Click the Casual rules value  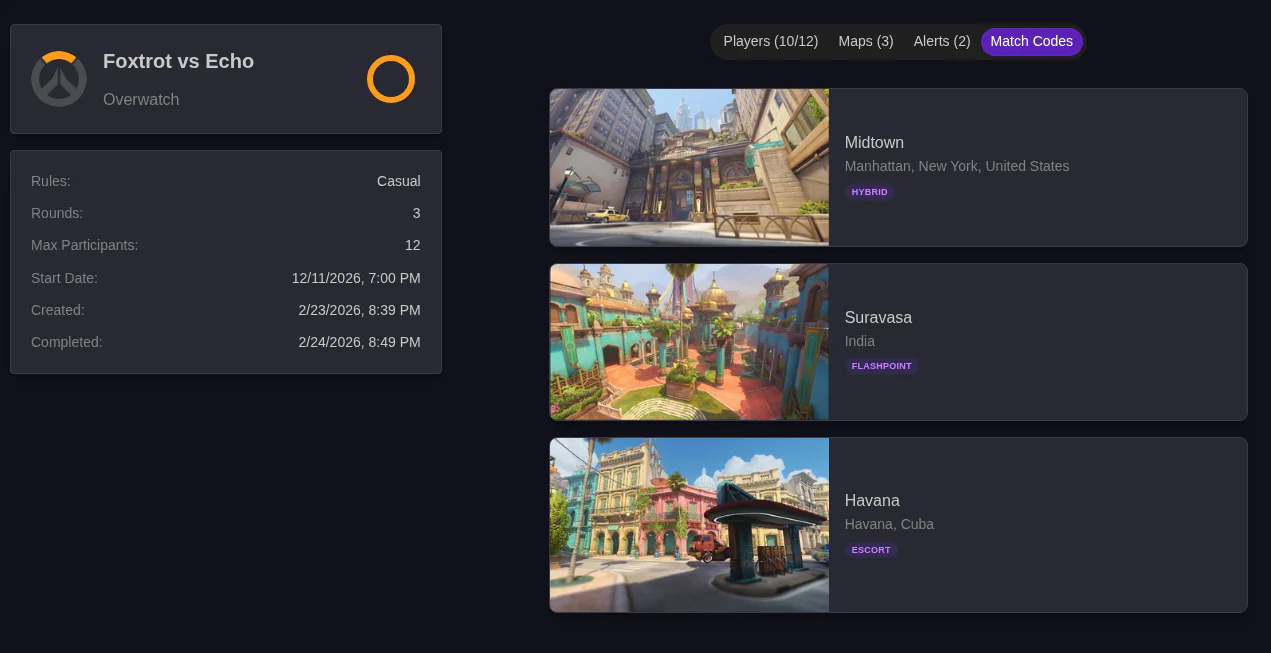(x=398, y=181)
